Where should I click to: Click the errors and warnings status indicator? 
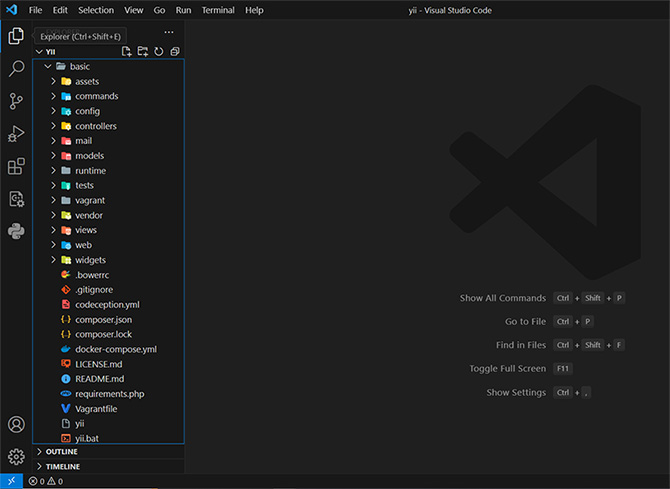click(x=45, y=481)
